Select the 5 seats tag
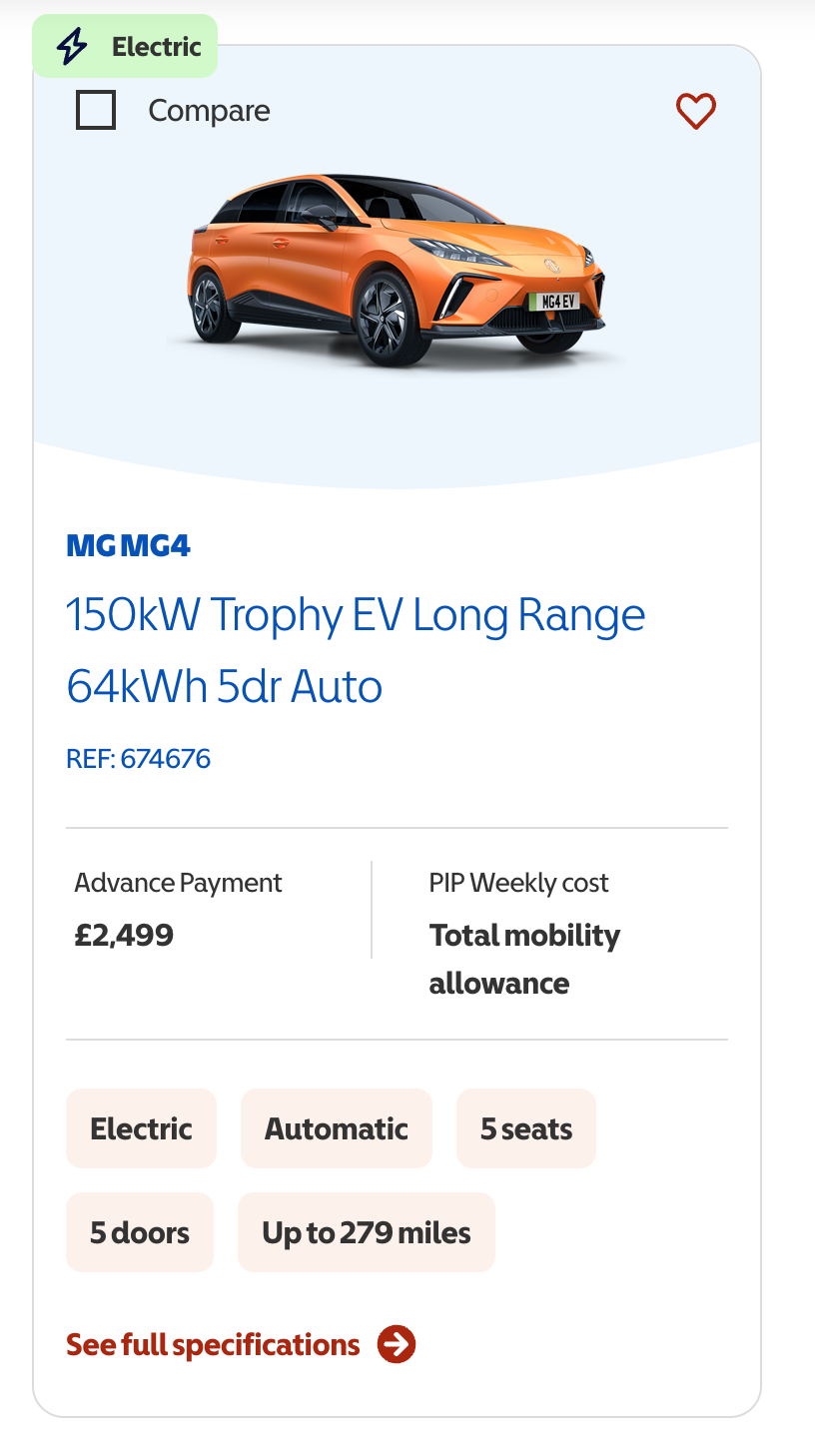This screenshot has width=815, height=1456. 526,1128
